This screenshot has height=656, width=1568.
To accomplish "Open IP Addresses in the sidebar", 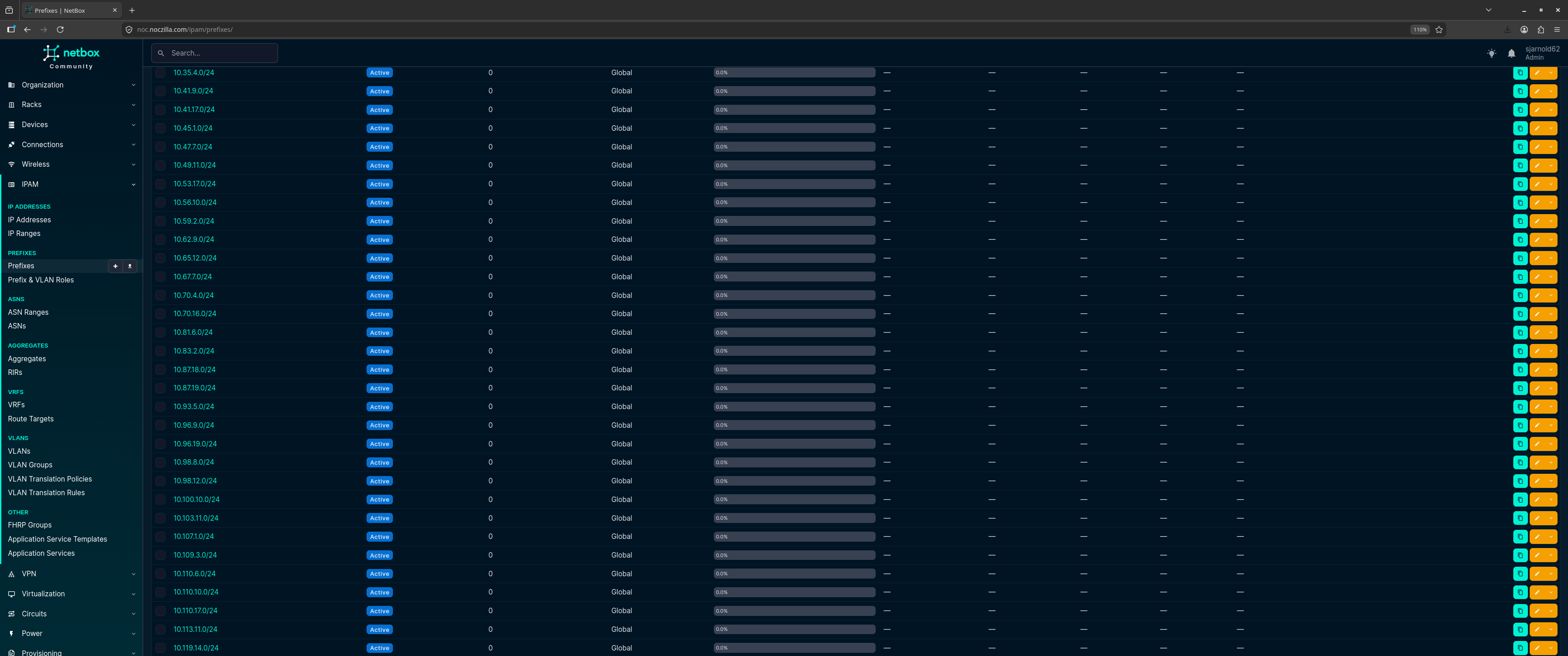I will [29, 220].
